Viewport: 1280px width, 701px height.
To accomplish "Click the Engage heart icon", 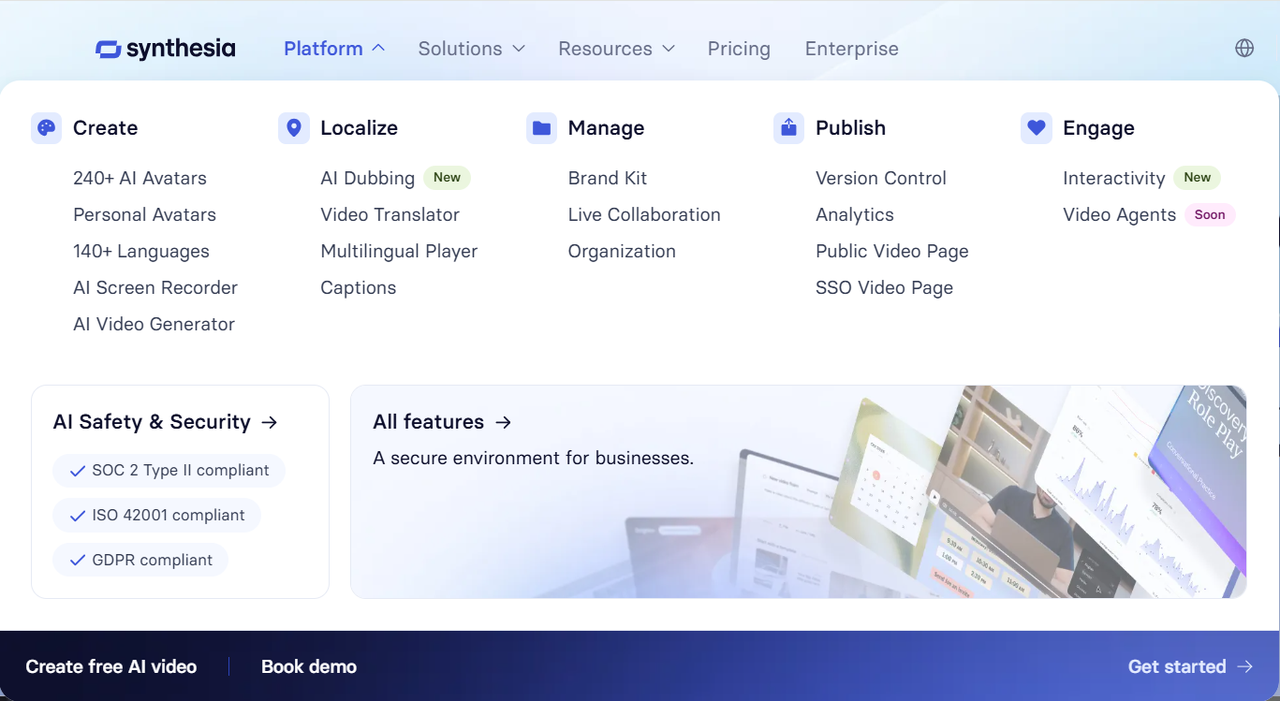I will pyautogui.click(x=1036, y=128).
